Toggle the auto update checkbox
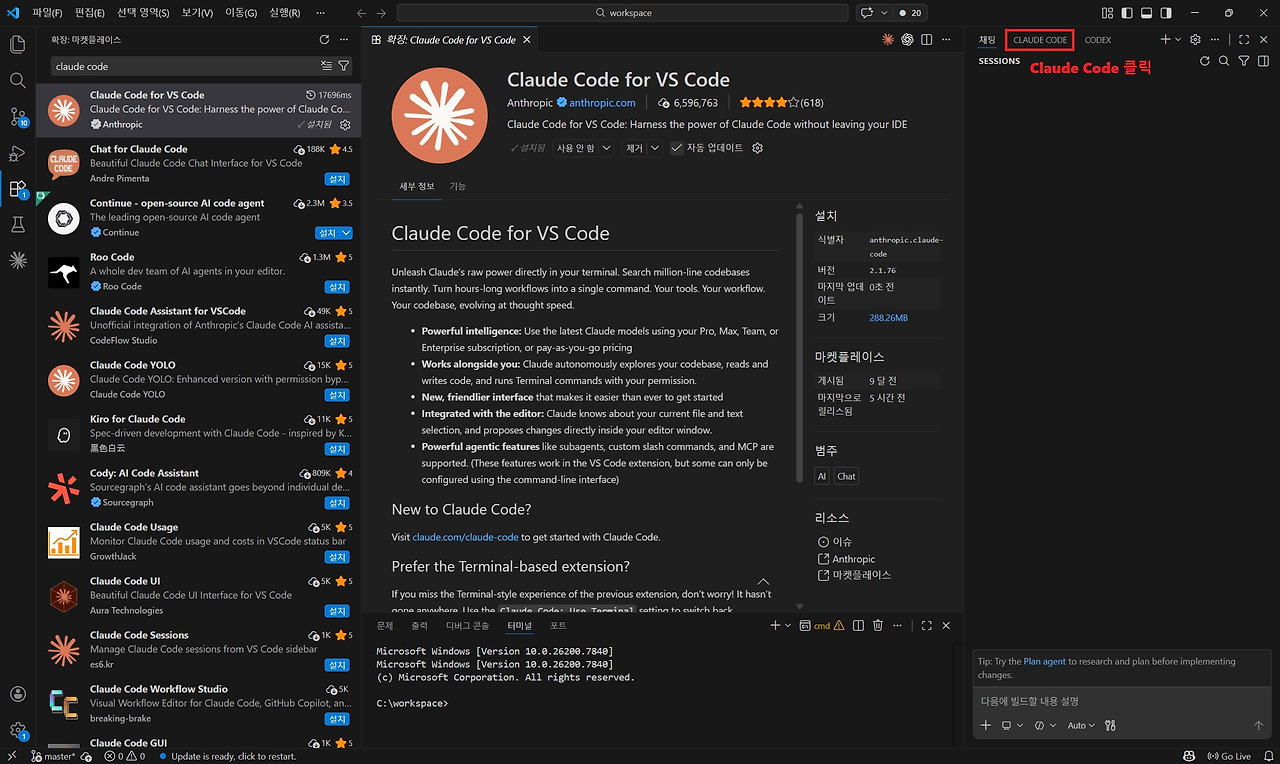Image resolution: width=1280 pixels, height=764 pixels. coord(677,148)
